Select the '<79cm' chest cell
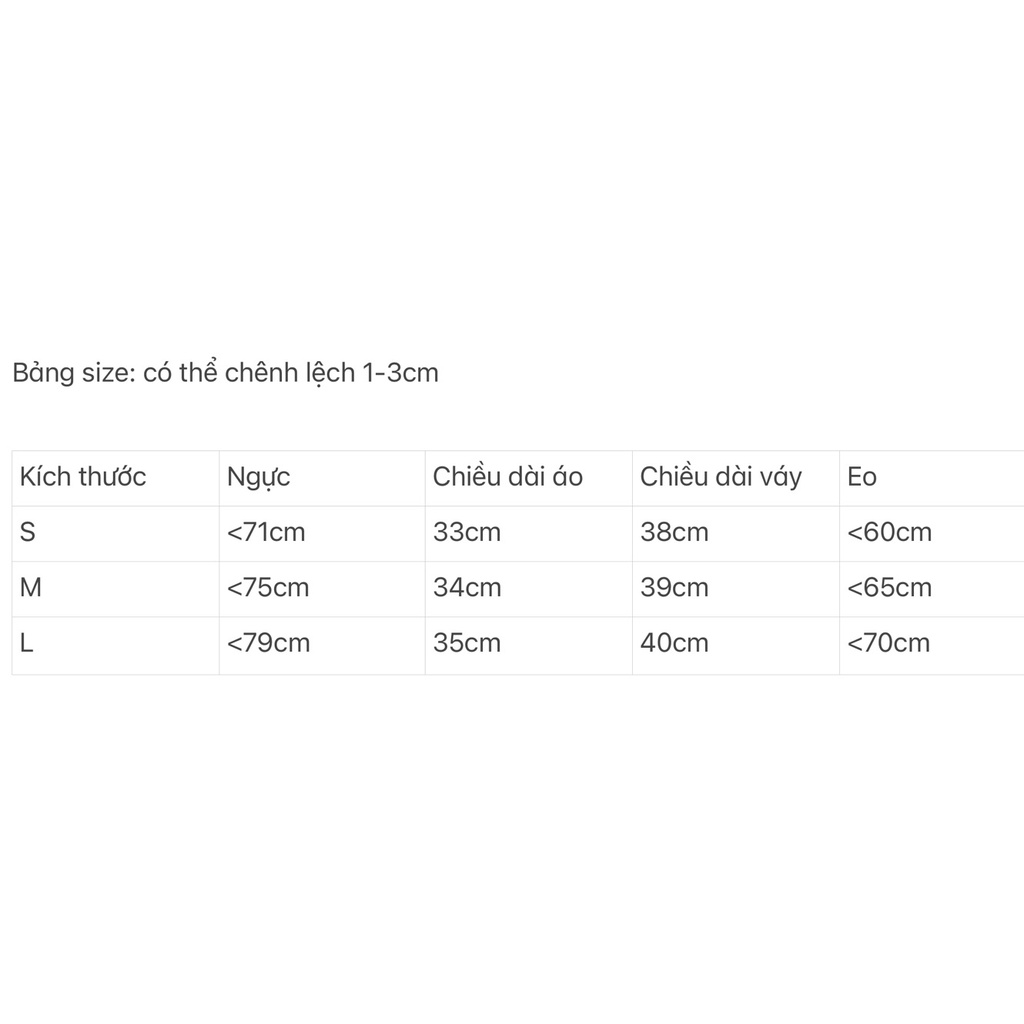Image resolution: width=1024 pixels, height=1024 pixels. coord(268,642)
